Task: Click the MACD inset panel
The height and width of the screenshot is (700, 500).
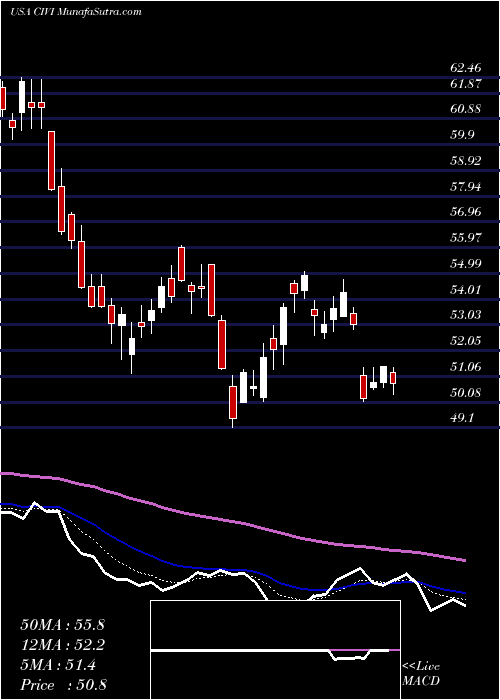Action: (x=275, y=650)
